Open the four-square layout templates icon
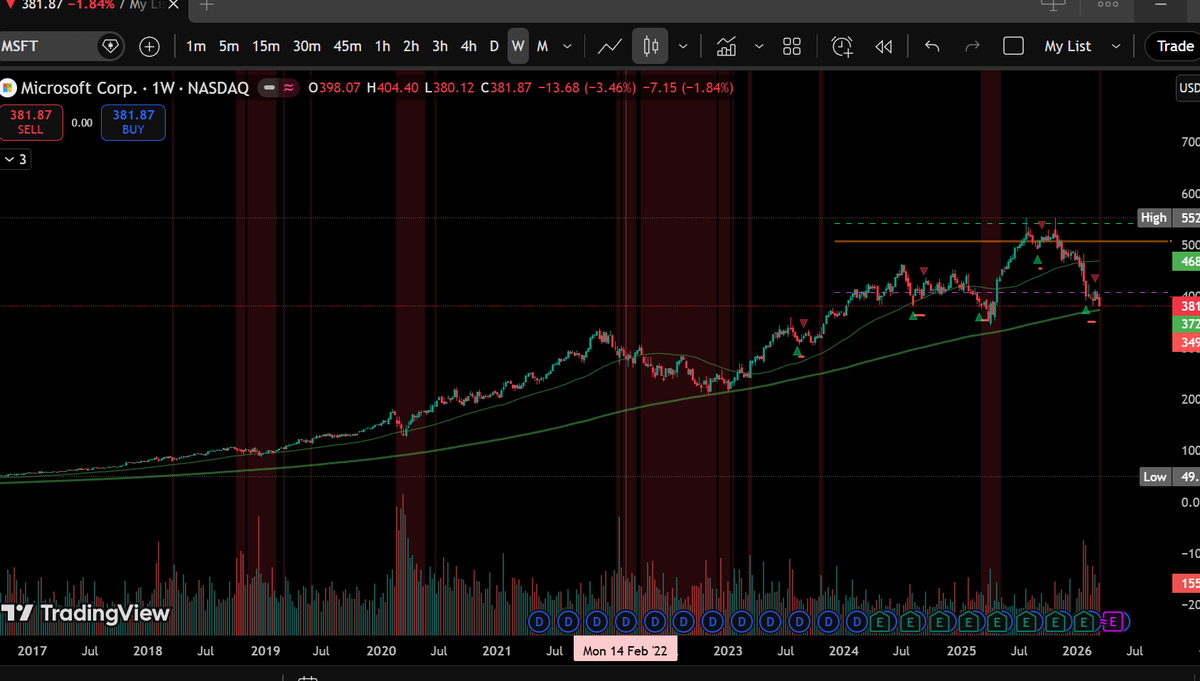The height and width of the screenshot is (681, 1200). click(792, 46)
